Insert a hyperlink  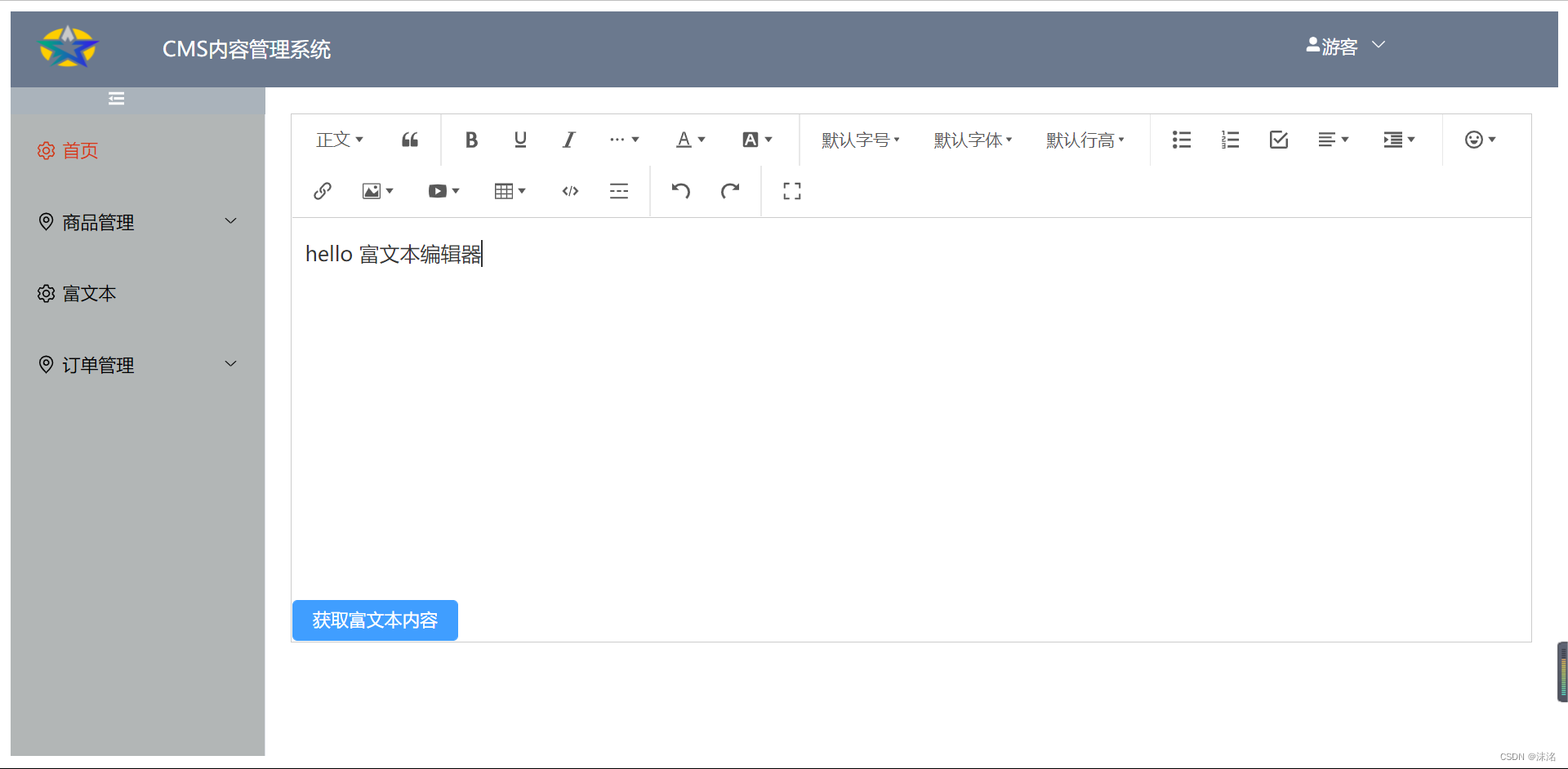click(x=322, y=190)
